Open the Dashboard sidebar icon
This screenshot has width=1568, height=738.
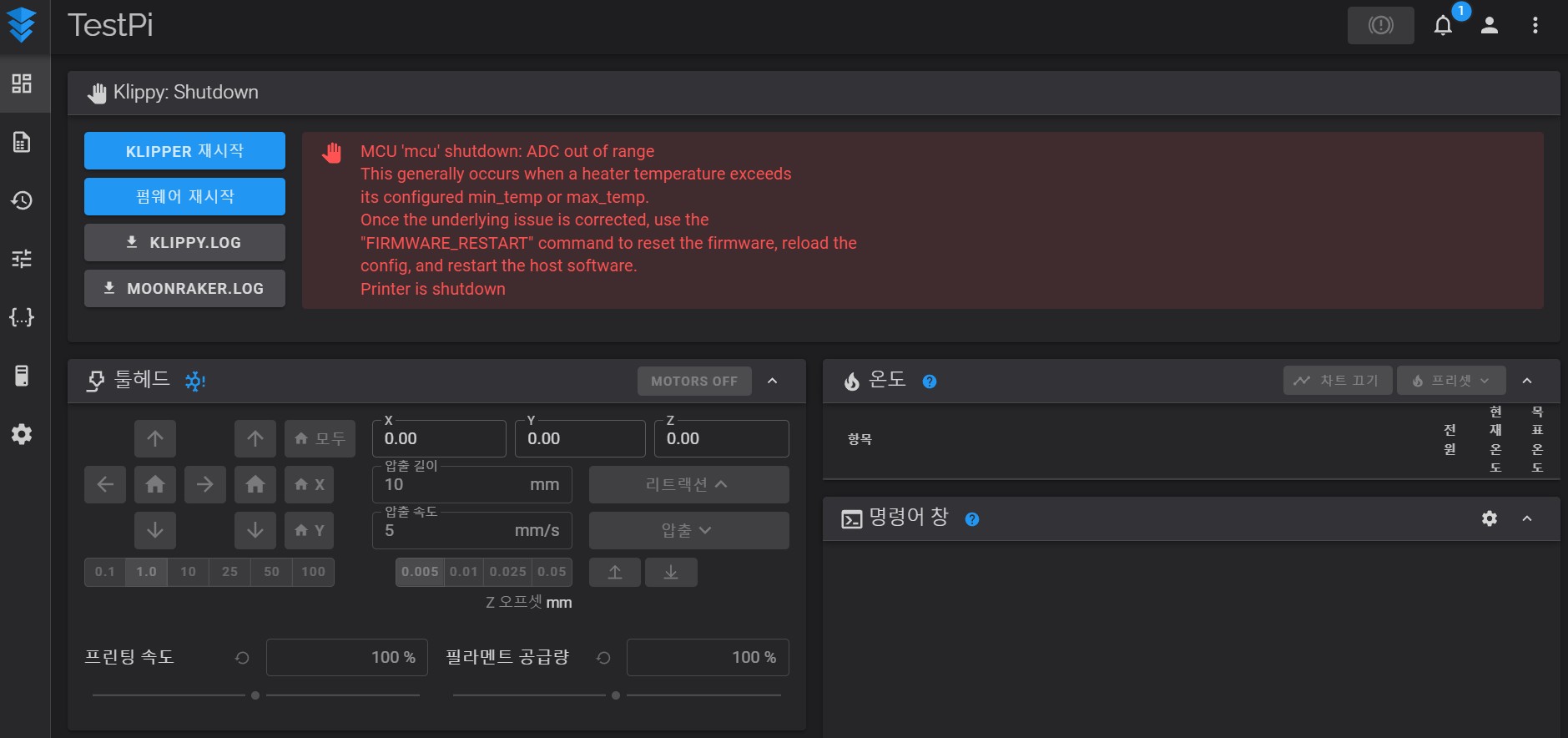pyautogui.click(x=22, y=83)
